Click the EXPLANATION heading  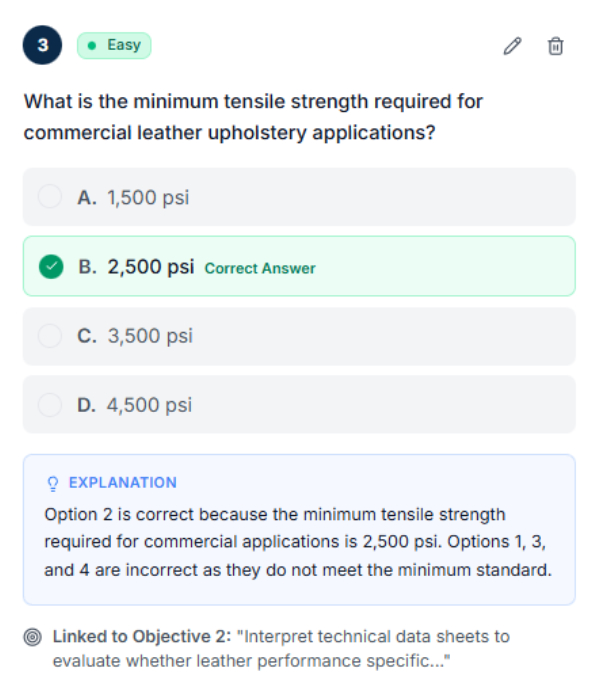pos(122,483)
